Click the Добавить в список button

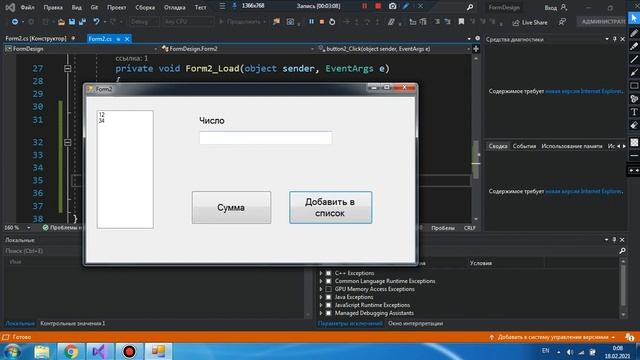pyautogui.click(x=330, y=207)
